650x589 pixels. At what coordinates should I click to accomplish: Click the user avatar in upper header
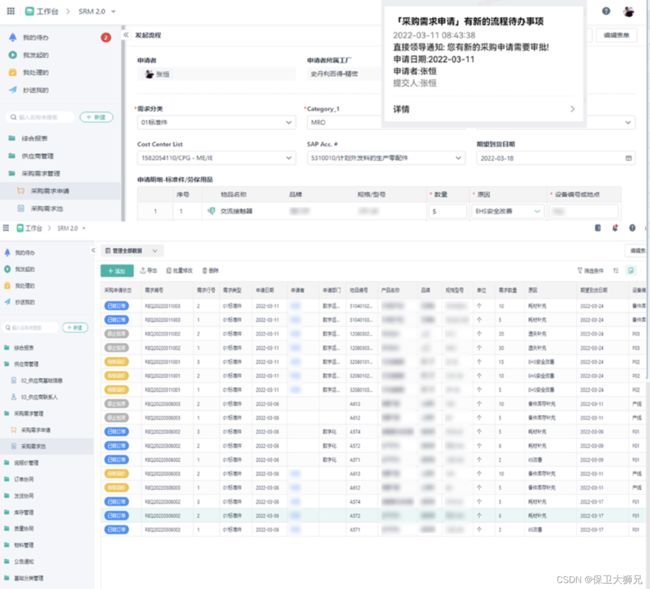tap(628, 12)
